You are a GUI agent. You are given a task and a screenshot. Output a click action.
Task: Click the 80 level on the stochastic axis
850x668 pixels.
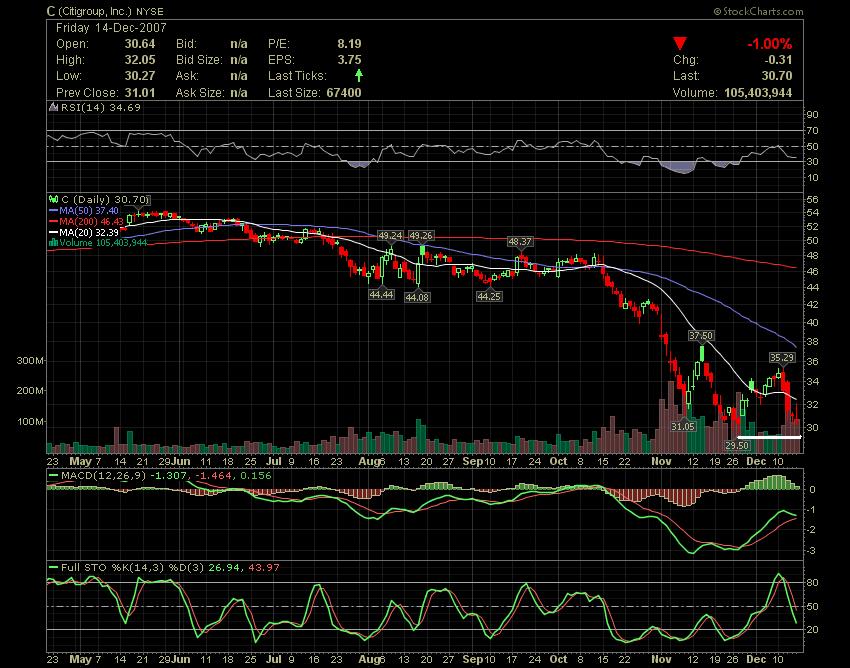coord(813,583)
